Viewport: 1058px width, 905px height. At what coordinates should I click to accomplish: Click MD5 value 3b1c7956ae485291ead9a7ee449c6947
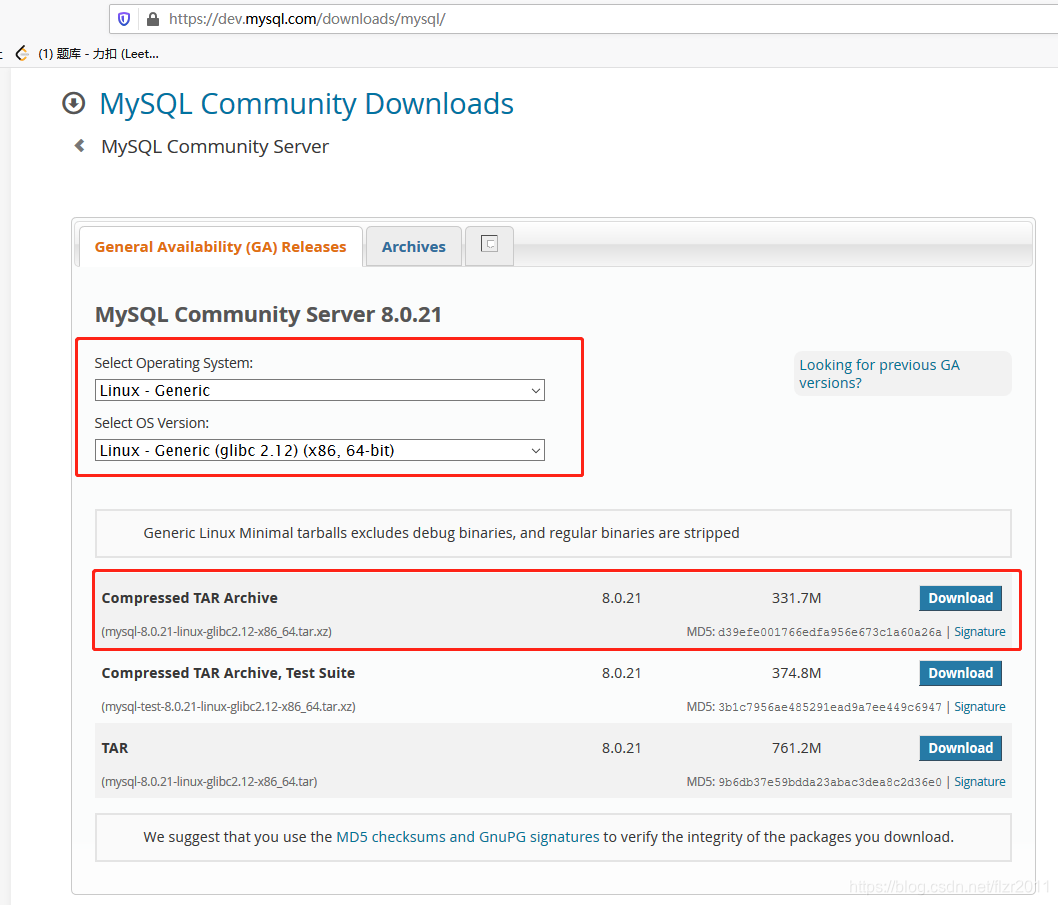point(829,707)
